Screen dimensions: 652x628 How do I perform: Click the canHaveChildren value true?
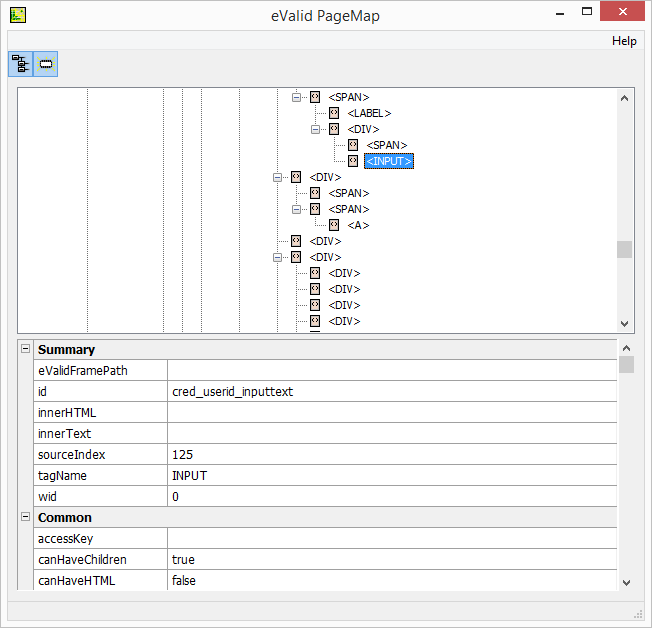(x=183, y=559)
